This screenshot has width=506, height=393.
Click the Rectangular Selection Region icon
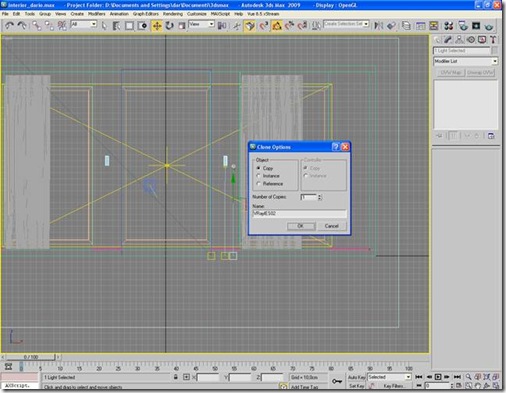click(x=129, y=26)
